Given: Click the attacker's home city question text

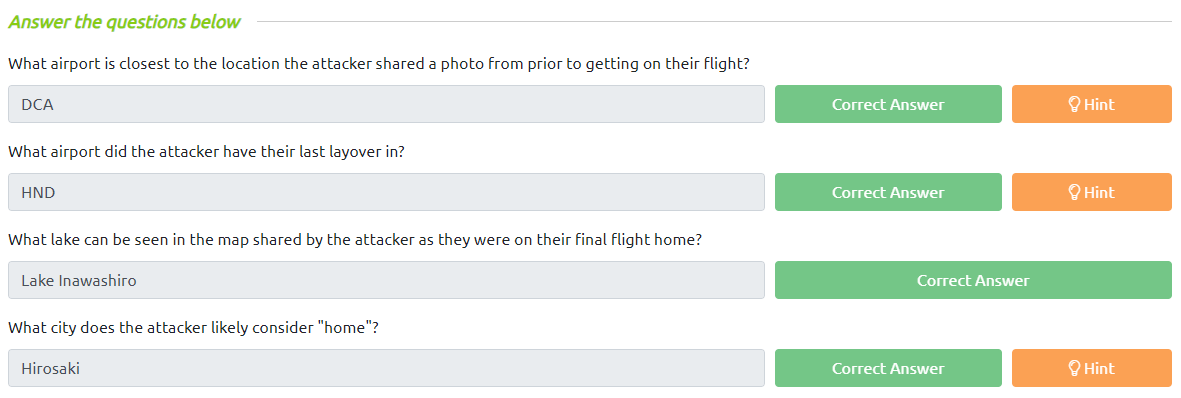Looking at the screenshot, I should click(x=193, y=328).
